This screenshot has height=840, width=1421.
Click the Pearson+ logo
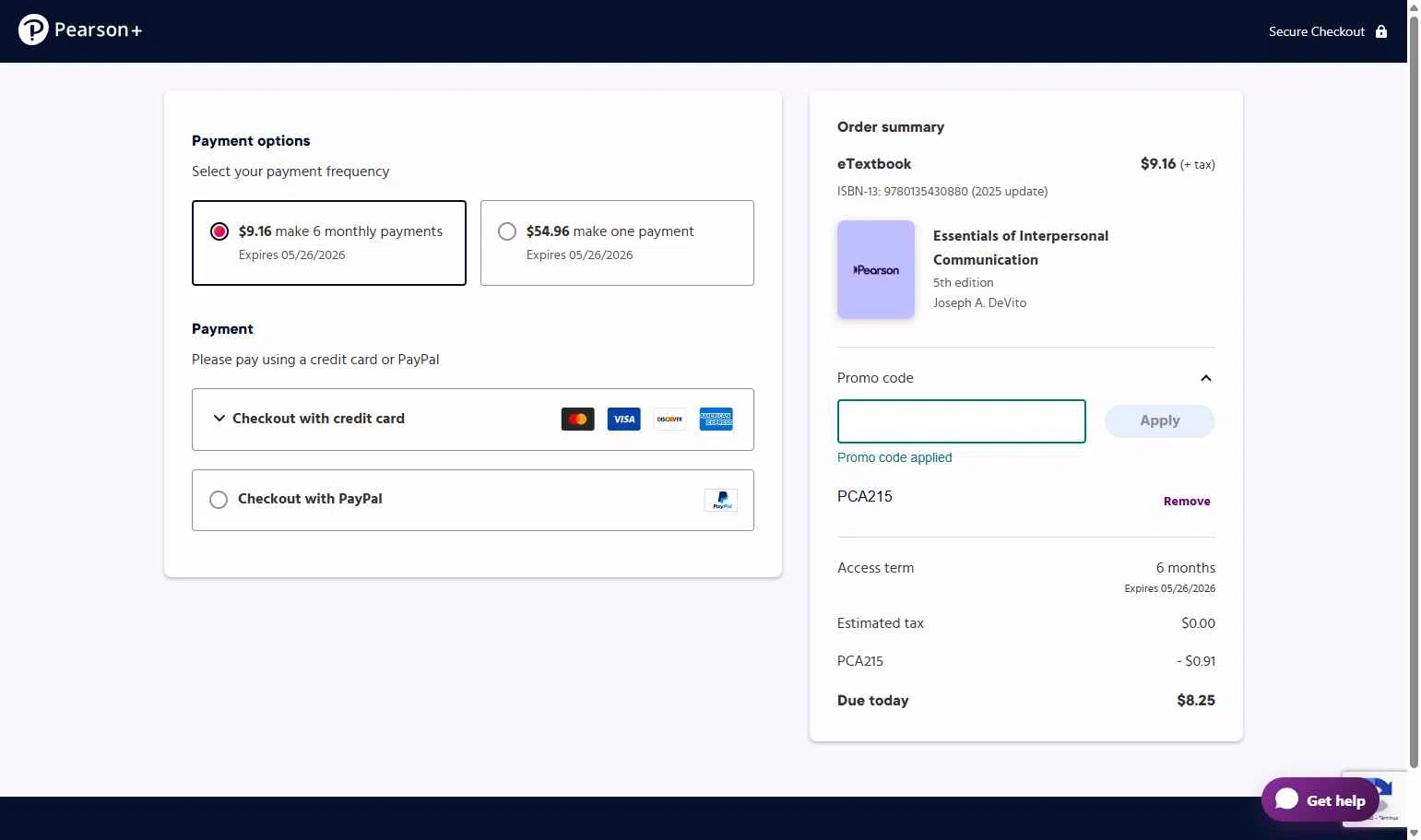tap(80, 30)
